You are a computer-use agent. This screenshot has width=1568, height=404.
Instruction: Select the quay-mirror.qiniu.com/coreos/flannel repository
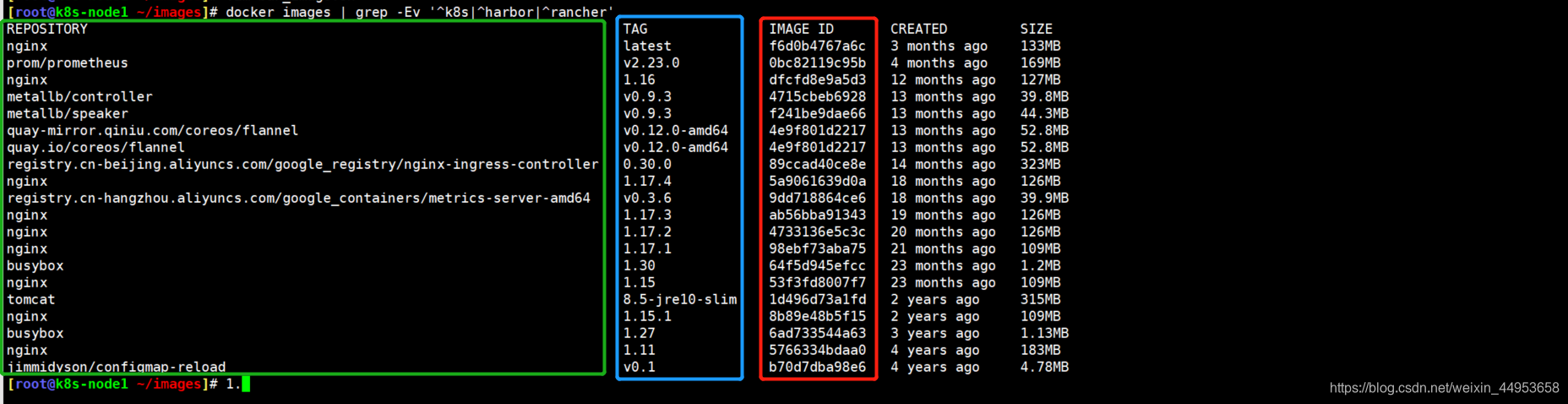click(152, 131)
